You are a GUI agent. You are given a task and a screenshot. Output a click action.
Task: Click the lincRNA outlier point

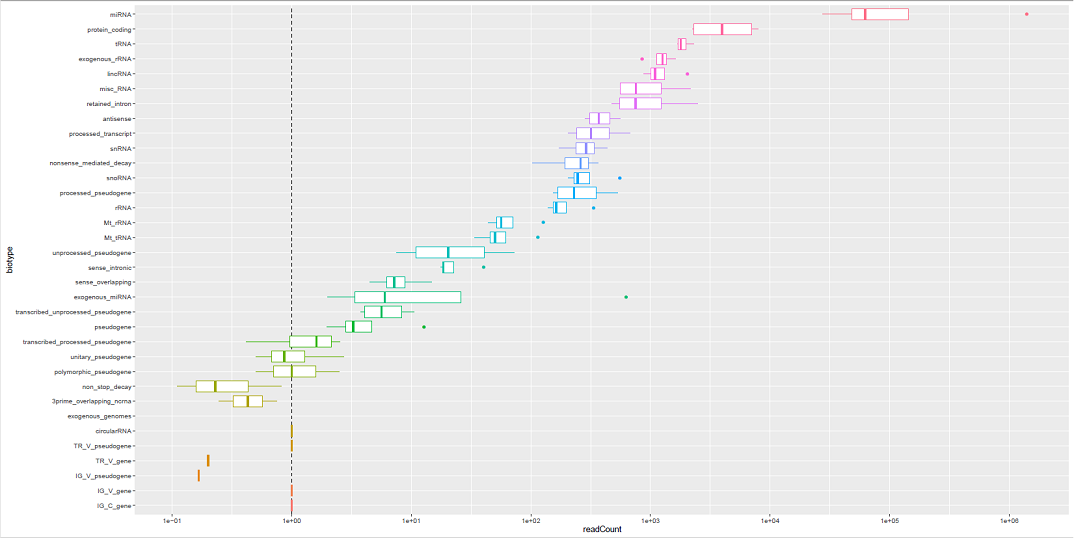click(x=687, y=74)
